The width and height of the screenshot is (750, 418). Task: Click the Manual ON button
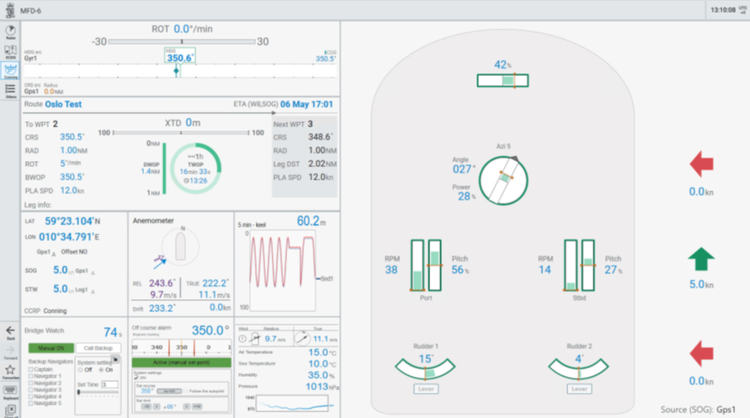point(51,348)
